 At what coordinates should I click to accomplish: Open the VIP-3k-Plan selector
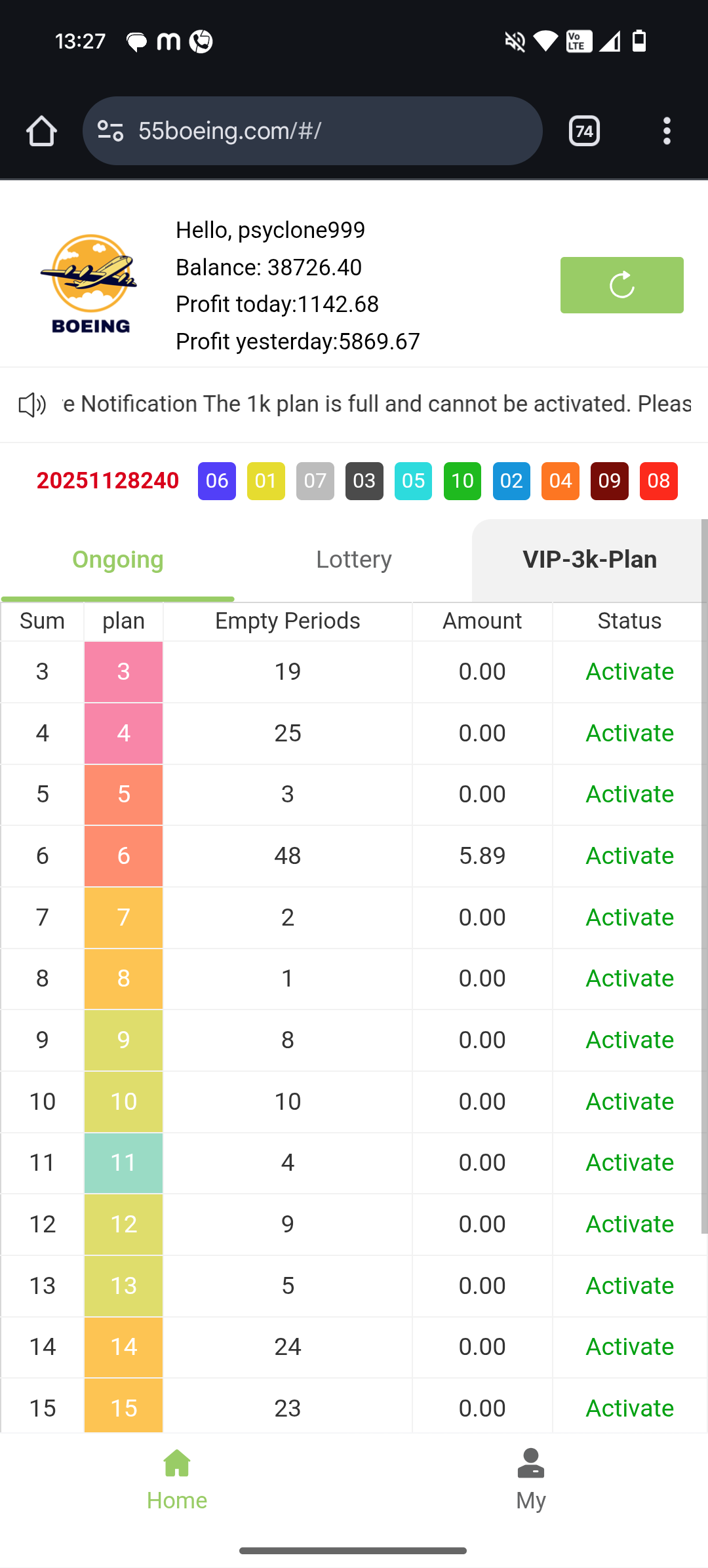click(x=589, y=560)
